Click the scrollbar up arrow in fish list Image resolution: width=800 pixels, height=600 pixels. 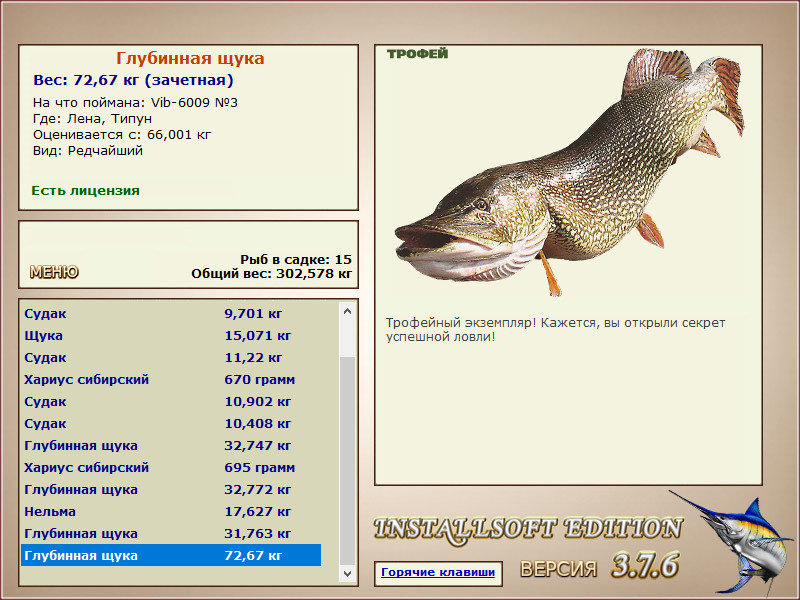click(x=347, y=311)
